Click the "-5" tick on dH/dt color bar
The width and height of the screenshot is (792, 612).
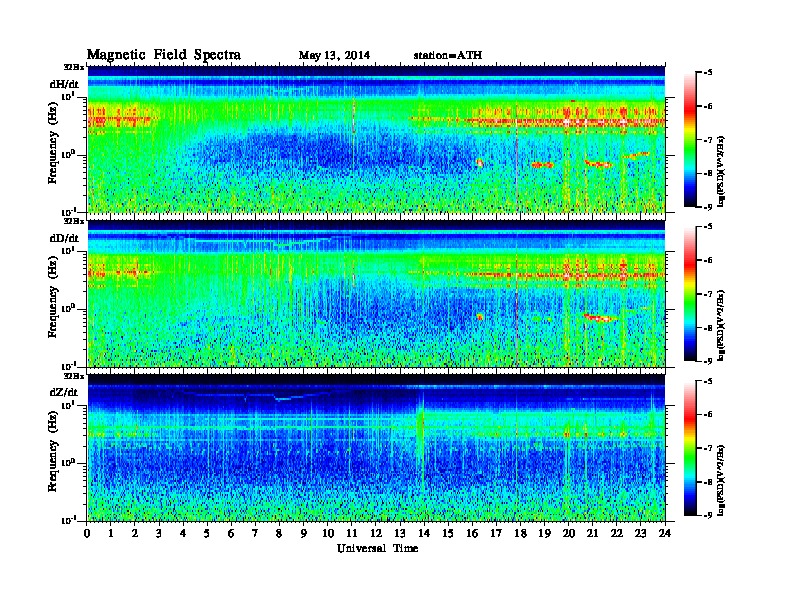708,73
